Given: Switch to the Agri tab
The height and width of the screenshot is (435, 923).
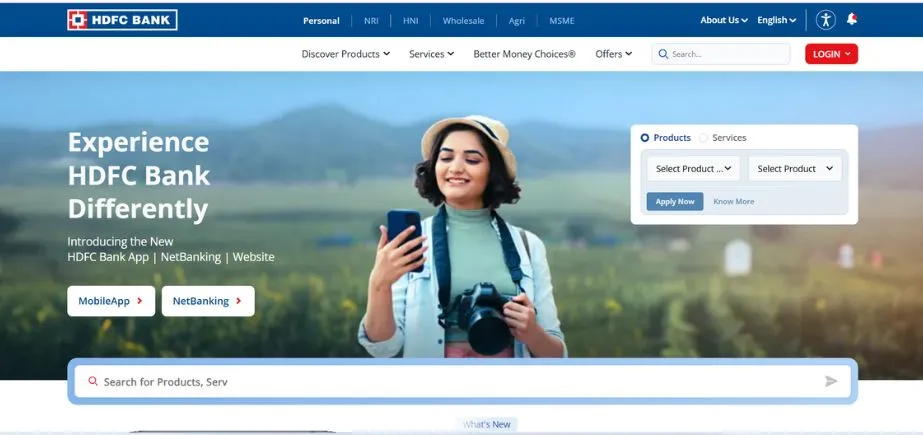Looking at the screenshot, I should [x=516, y=21].
